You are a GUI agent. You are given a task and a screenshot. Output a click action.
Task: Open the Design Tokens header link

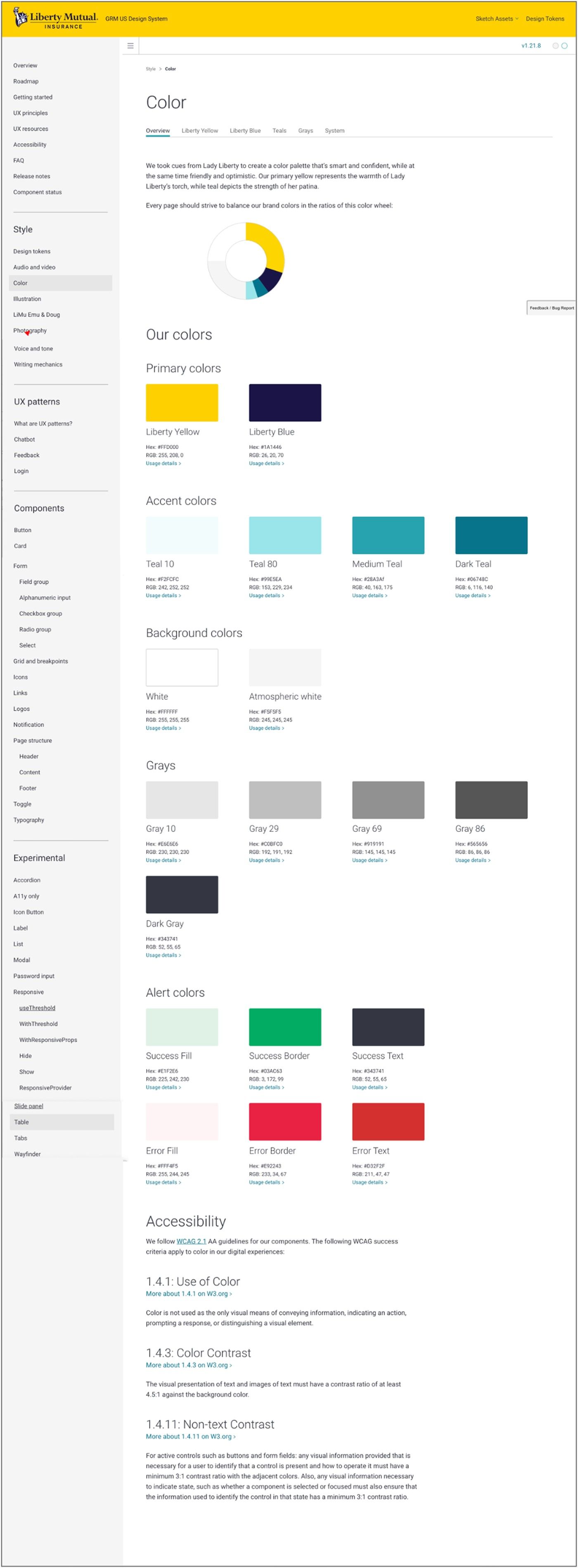click(545, 19)
